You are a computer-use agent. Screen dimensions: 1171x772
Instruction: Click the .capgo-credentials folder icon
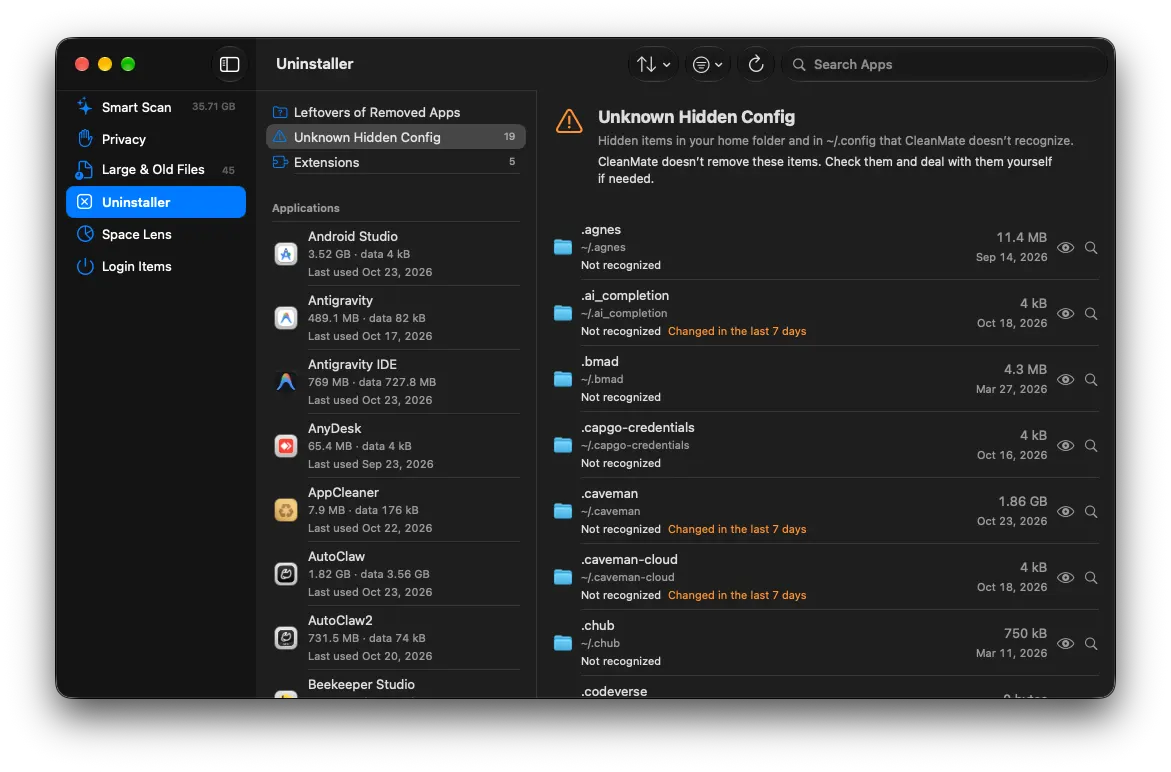(563, 446)
